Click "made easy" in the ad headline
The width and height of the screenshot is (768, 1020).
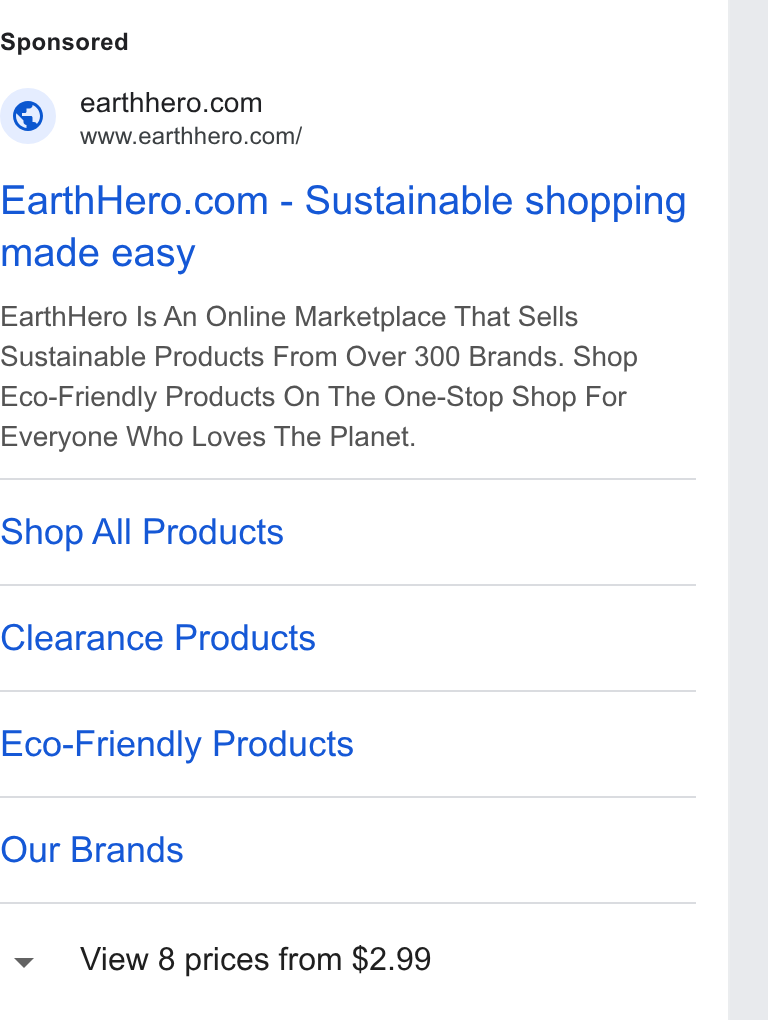tap(98, 253)
